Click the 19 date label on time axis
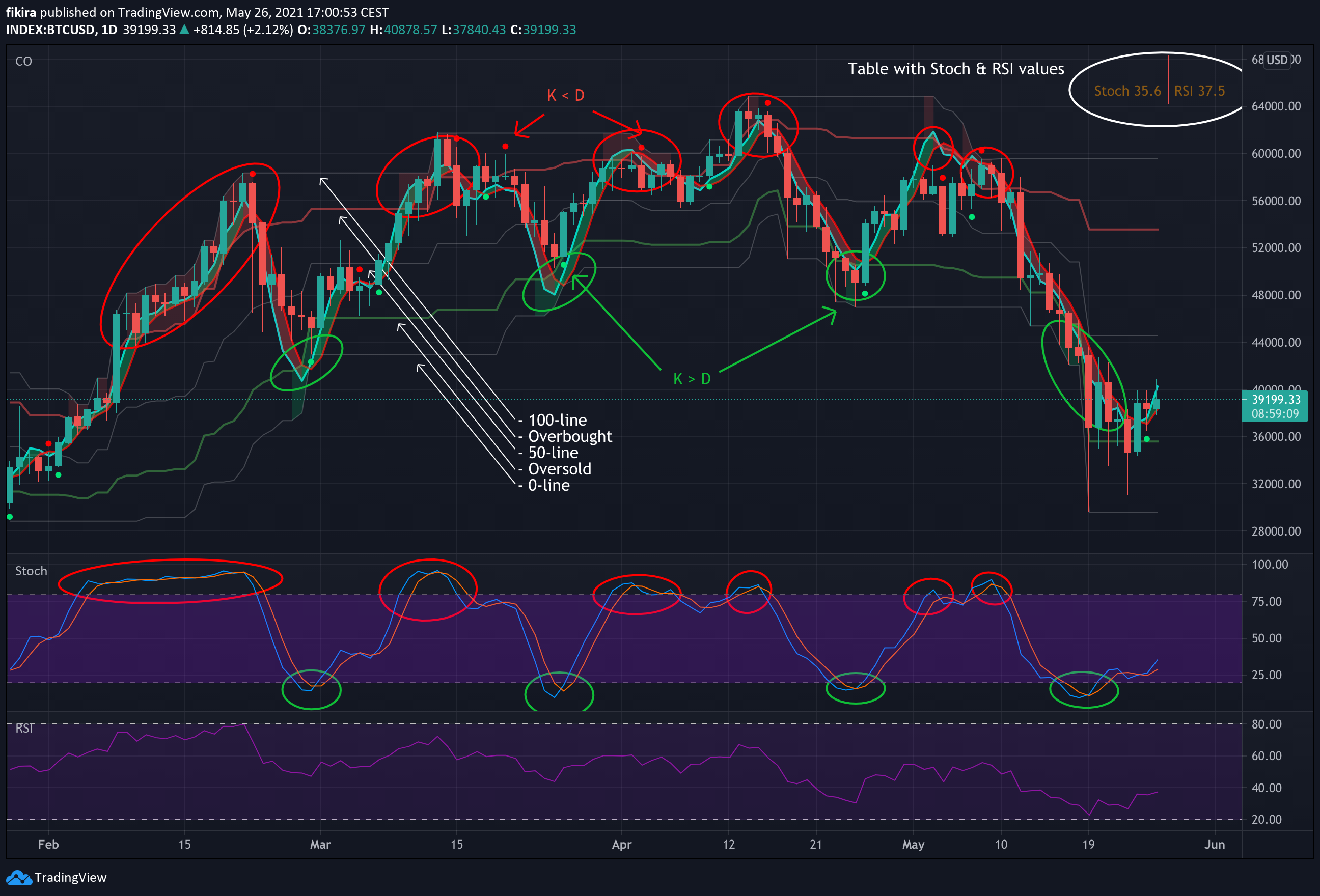This screenshot has height=896, width=1320. click(1088, 845)
